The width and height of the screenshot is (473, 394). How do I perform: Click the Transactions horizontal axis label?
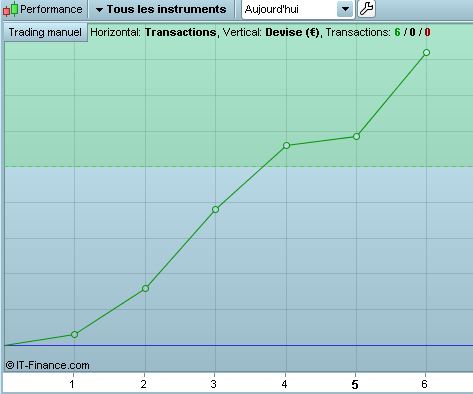tap(181, 32)
